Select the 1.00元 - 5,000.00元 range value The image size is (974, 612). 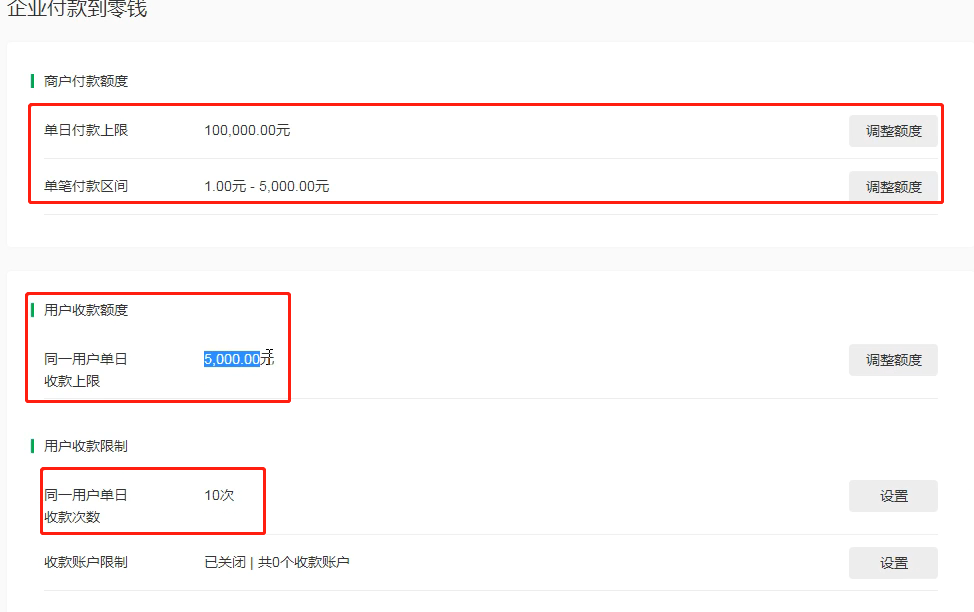266,186
